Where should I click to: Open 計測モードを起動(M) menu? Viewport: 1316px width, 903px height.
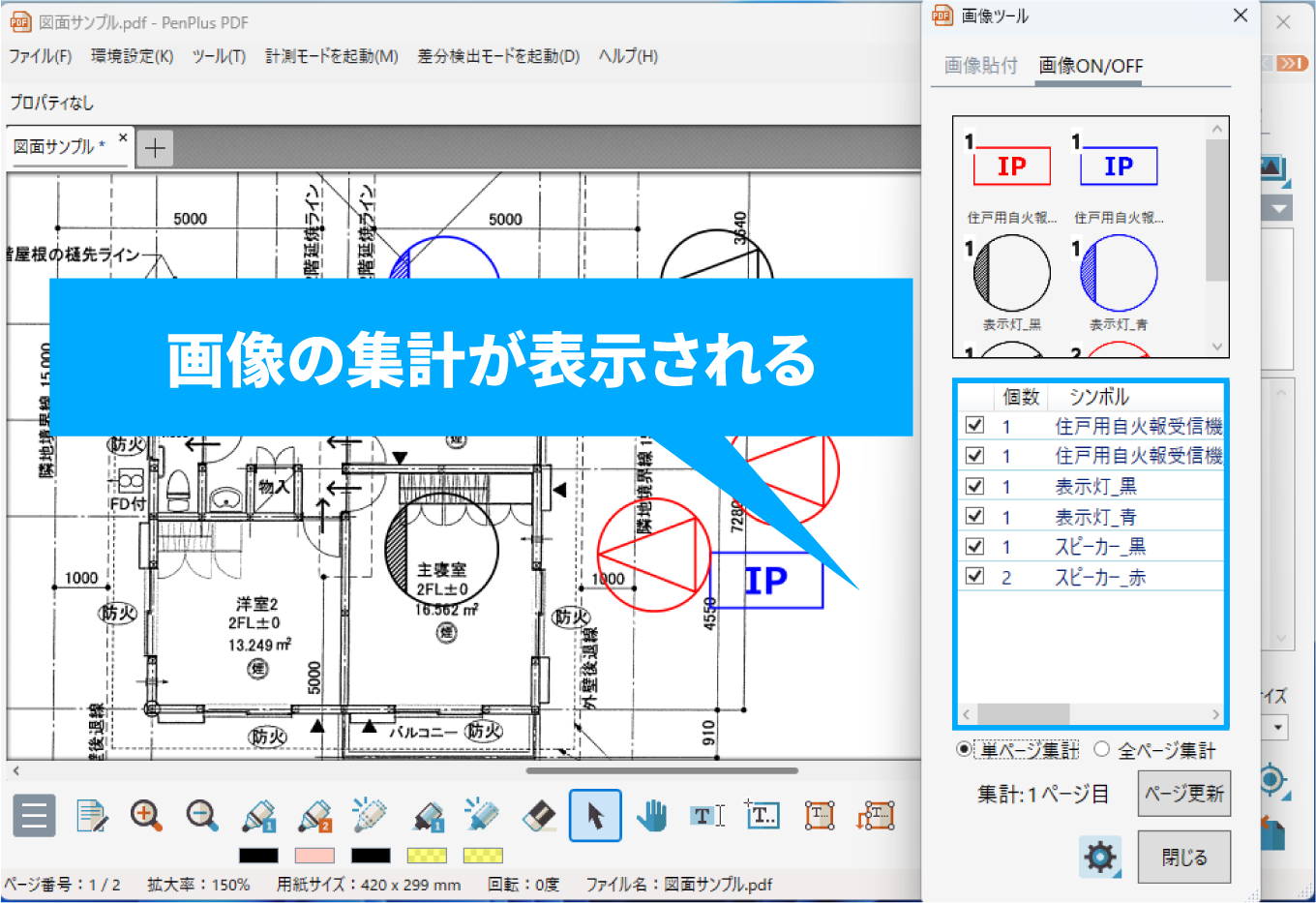coord(332,56)
